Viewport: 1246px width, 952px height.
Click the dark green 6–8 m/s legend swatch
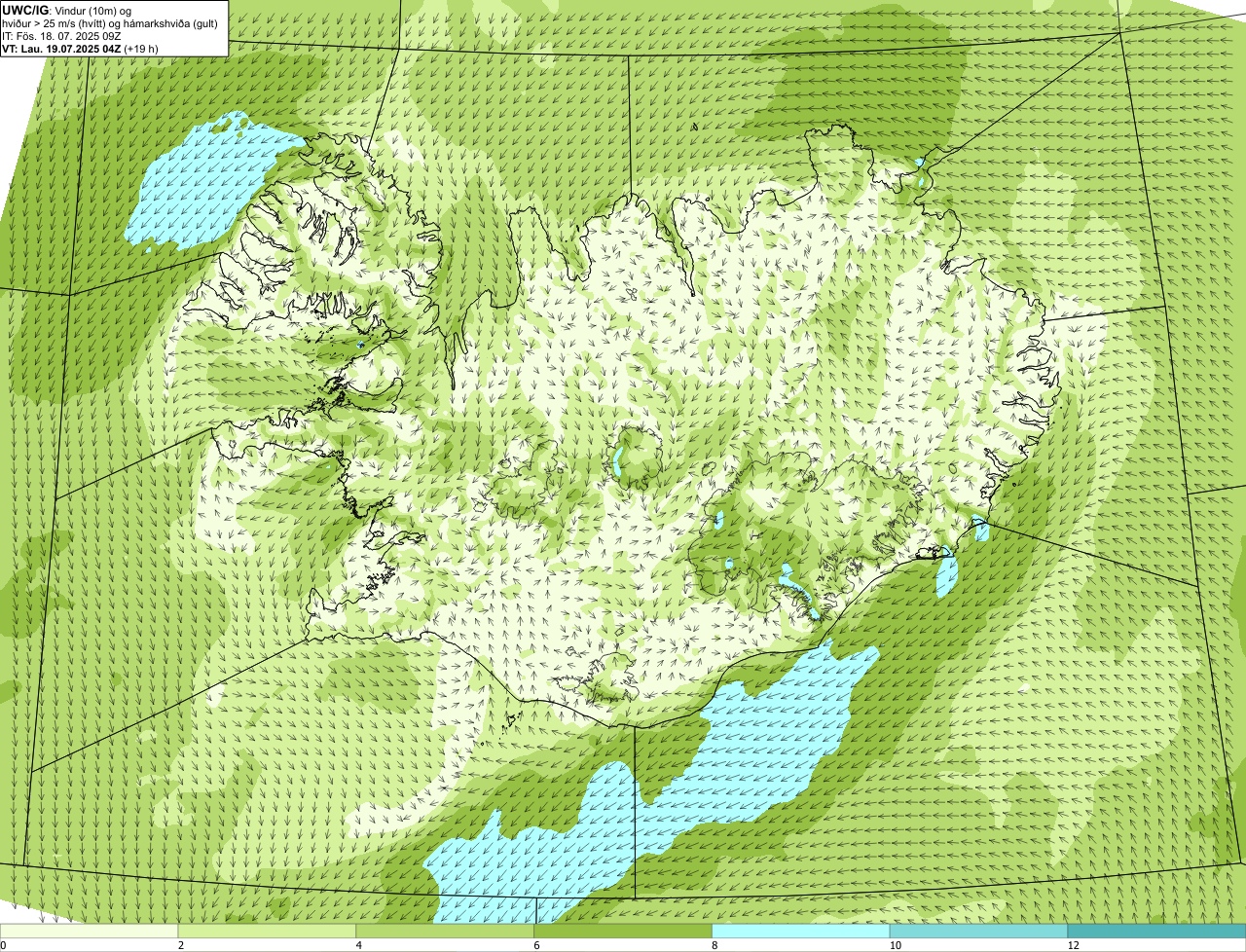[x=624, y=931]
